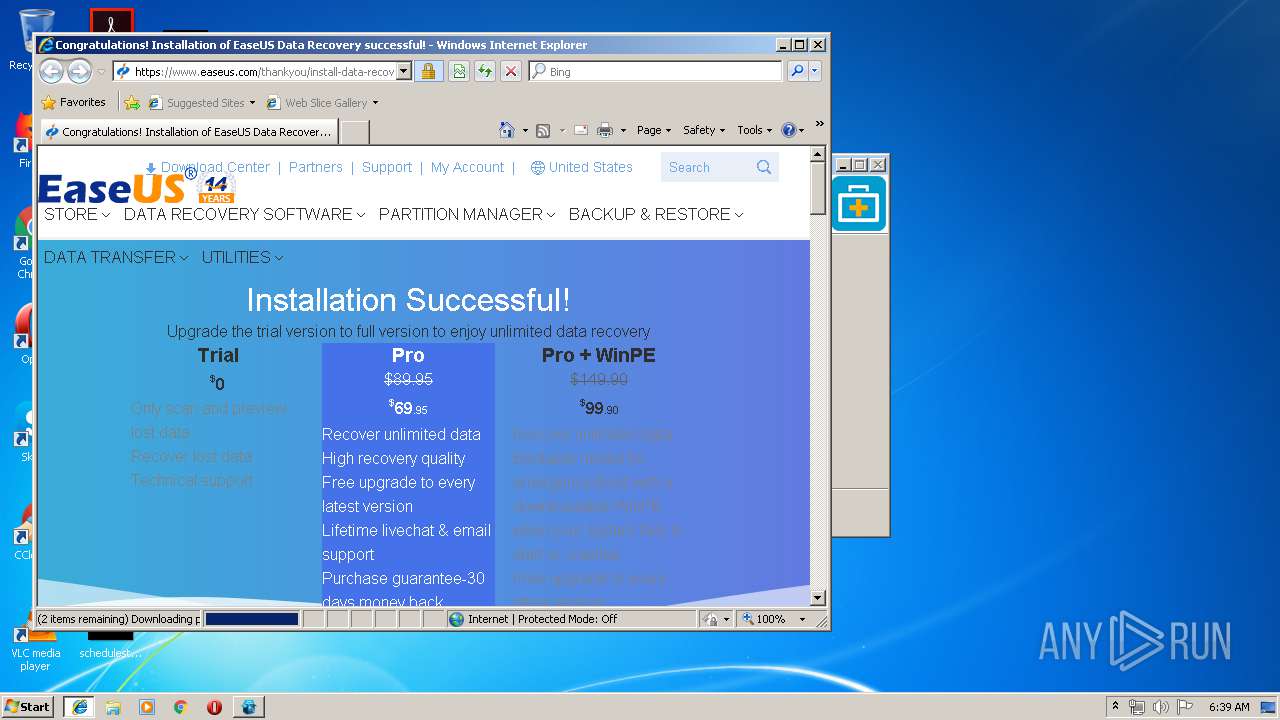Expand BACKUP & RESTORE menu

tap(656, 214)
